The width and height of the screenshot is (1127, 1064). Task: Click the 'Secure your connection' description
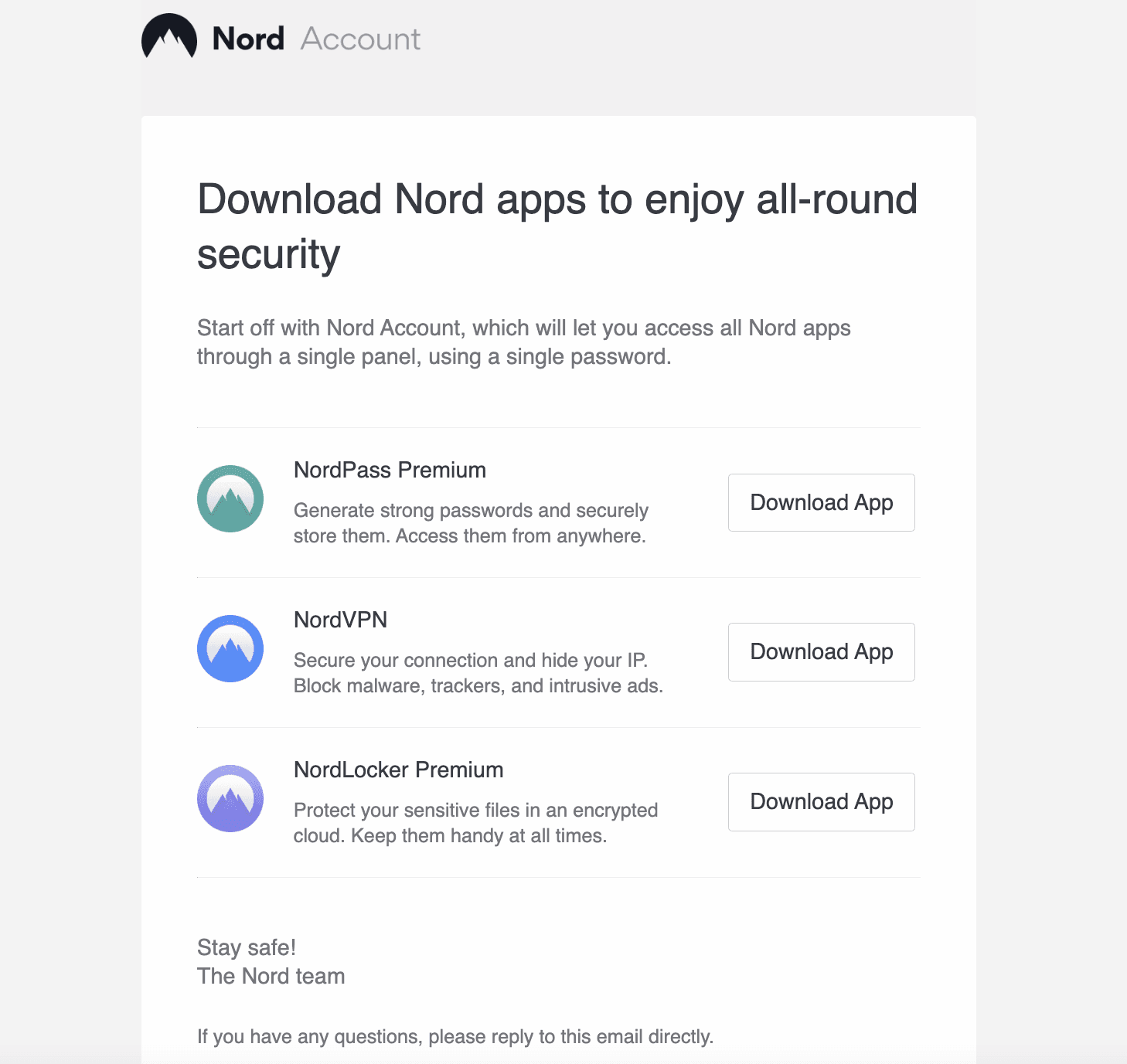pyautogui.click(x=478, y=673)
